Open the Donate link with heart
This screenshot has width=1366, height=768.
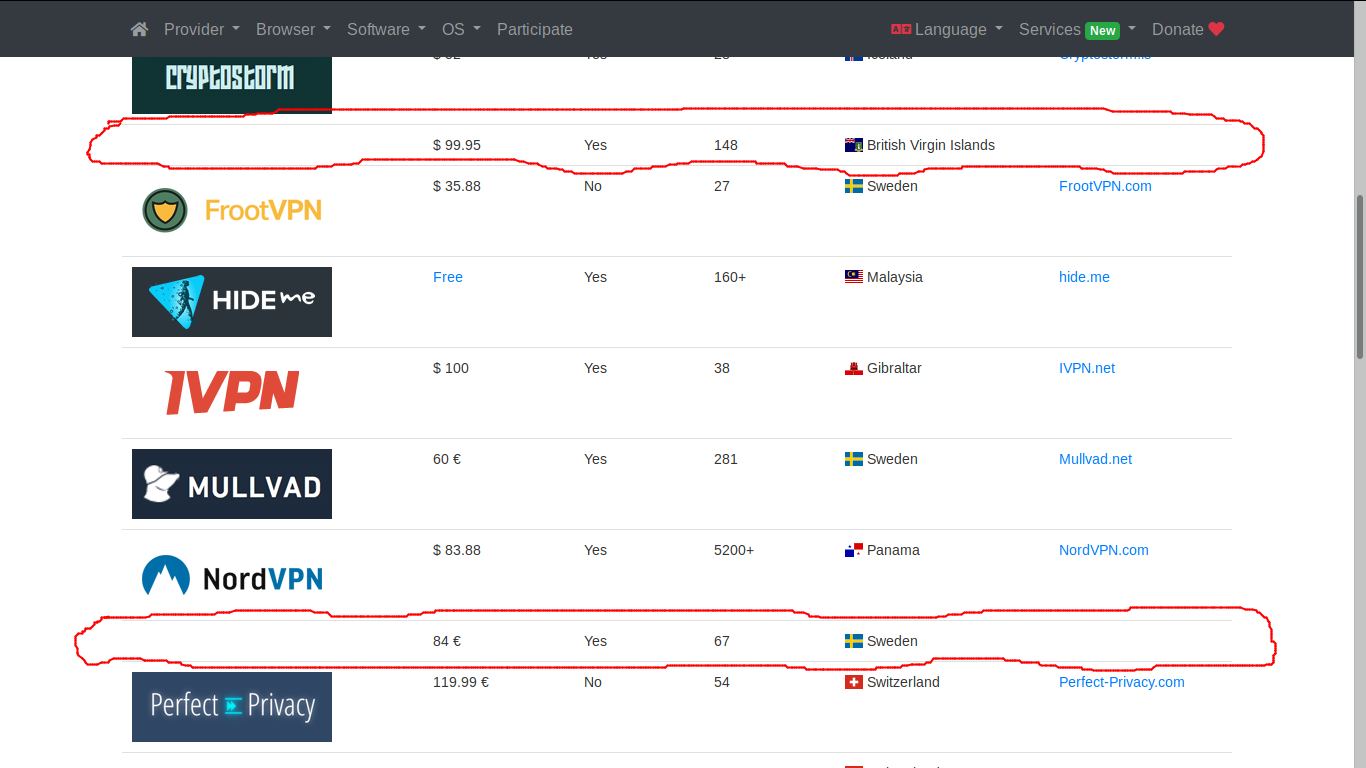[1188, 29]
